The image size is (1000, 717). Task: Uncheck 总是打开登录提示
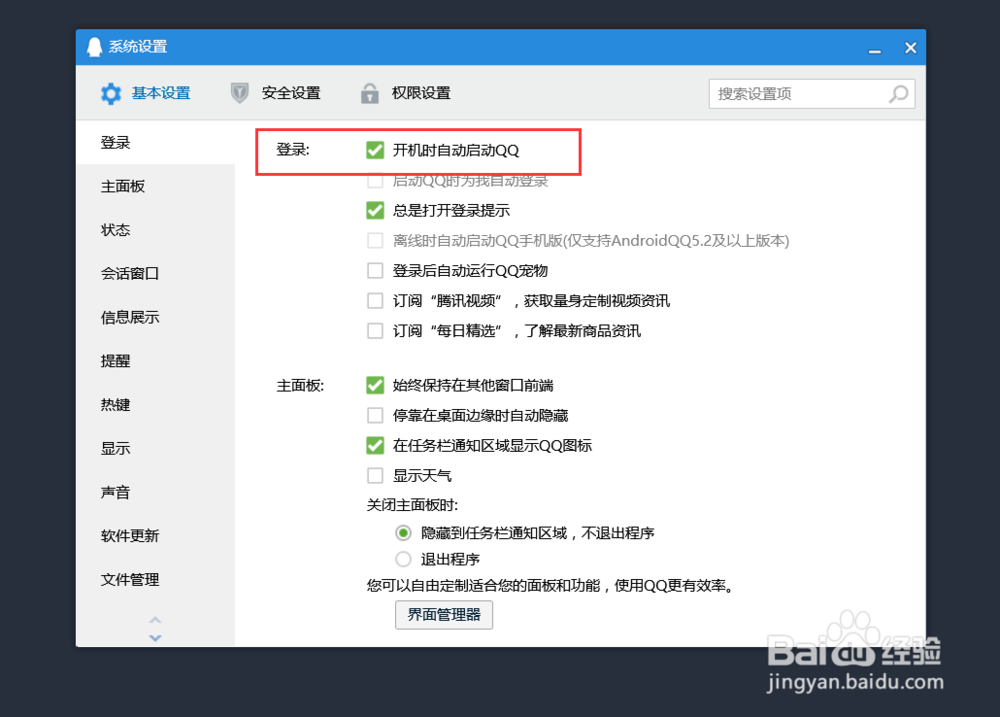pos(376,210)
